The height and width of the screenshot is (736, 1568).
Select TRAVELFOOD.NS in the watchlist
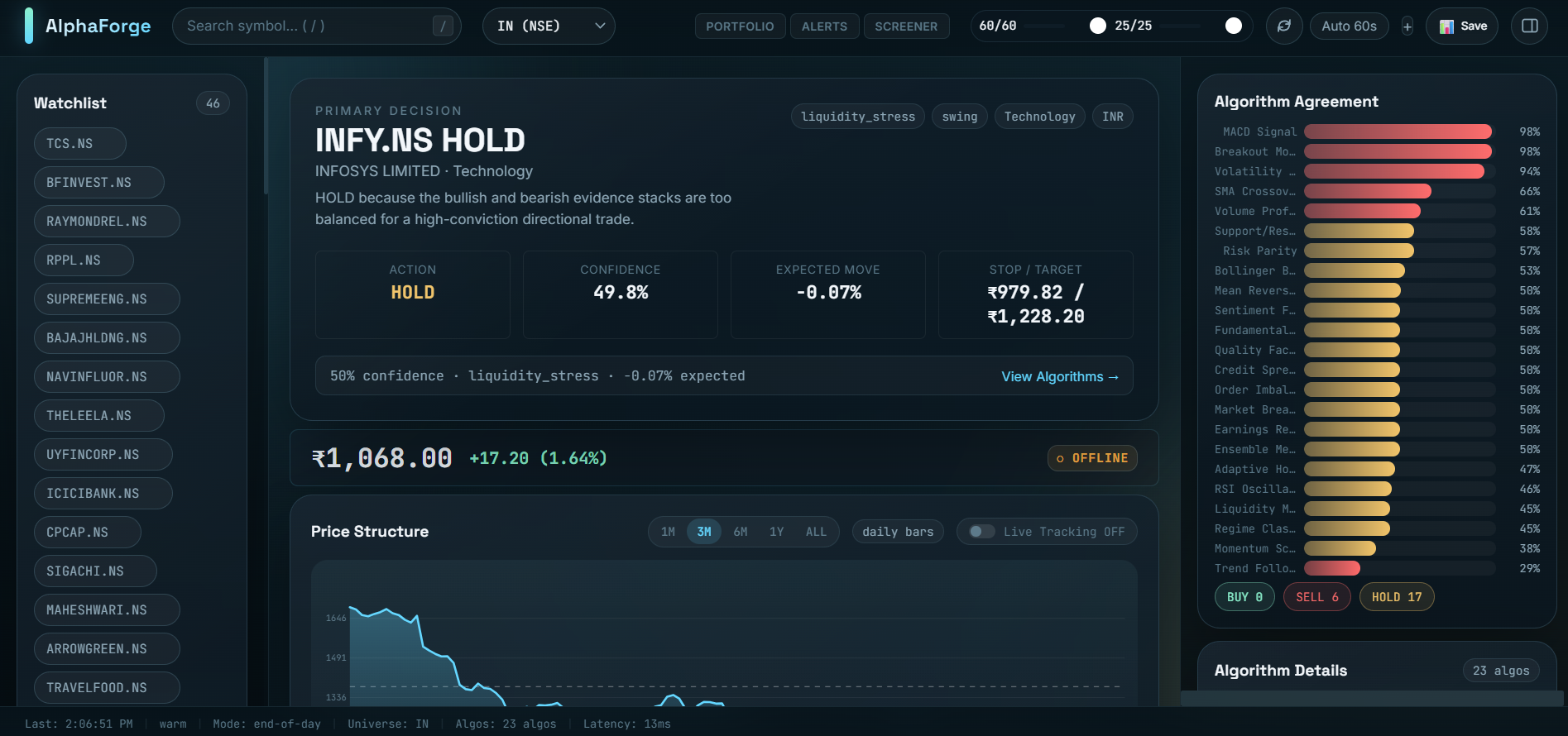coord(107,688)
